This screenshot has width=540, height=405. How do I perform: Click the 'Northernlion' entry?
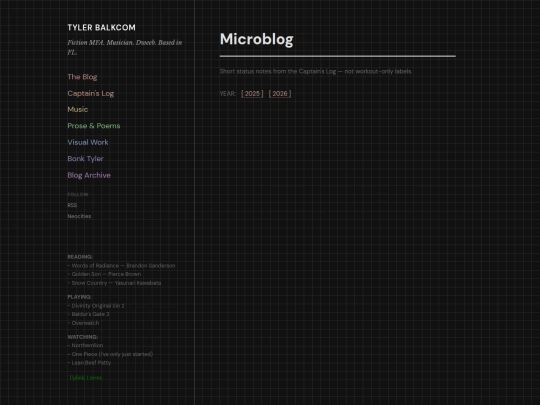tap(85, 345)
